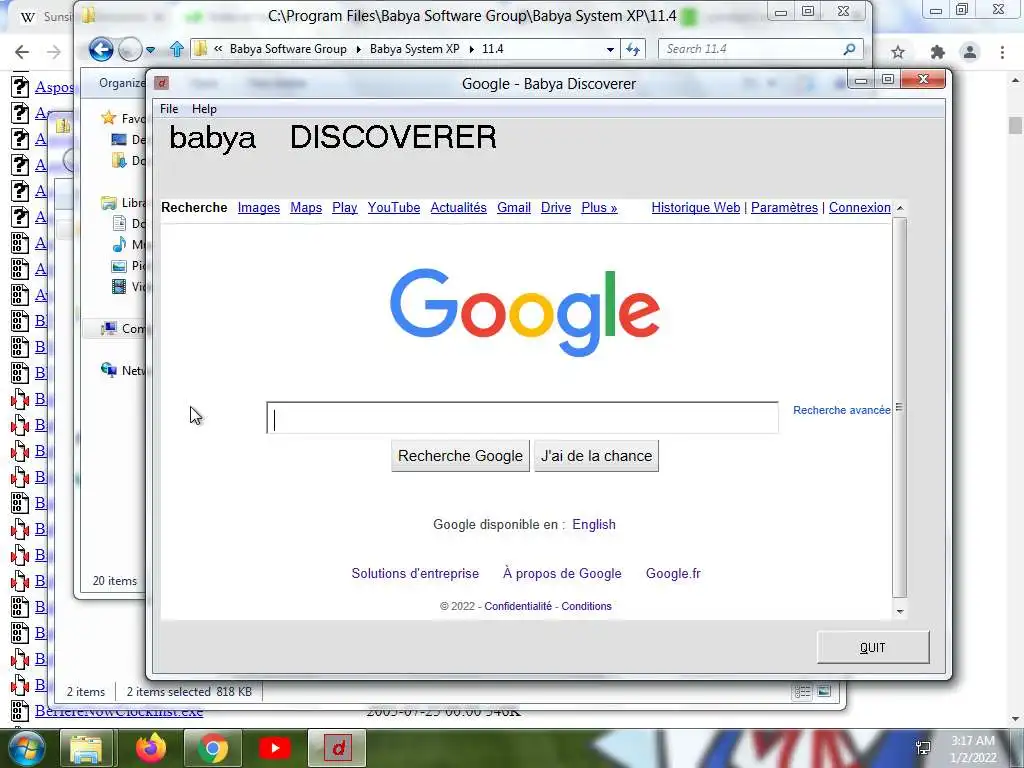
Task: Click the details view icon in rear Explorer
Action: coord(802,692)
